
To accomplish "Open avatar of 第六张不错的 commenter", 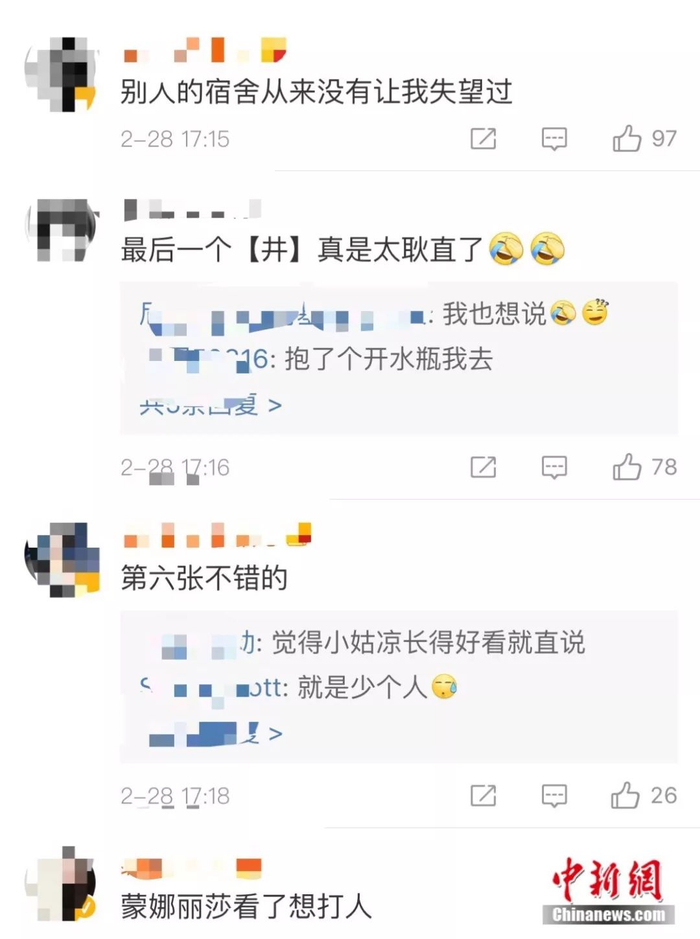I will pos(62,559).
